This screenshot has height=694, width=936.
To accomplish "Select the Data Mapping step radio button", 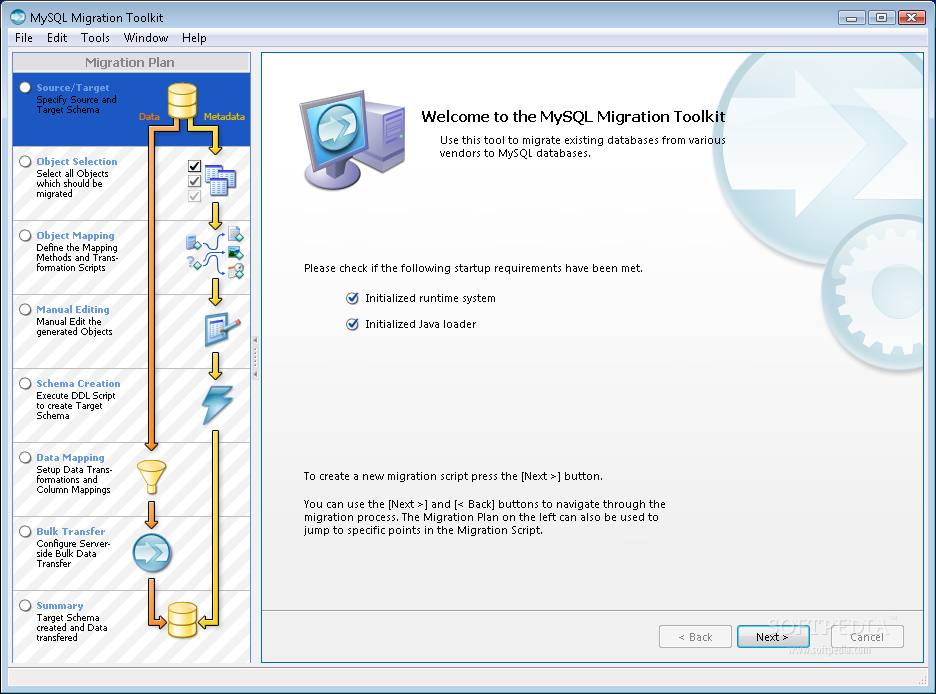I will click(x=25, y=457).
